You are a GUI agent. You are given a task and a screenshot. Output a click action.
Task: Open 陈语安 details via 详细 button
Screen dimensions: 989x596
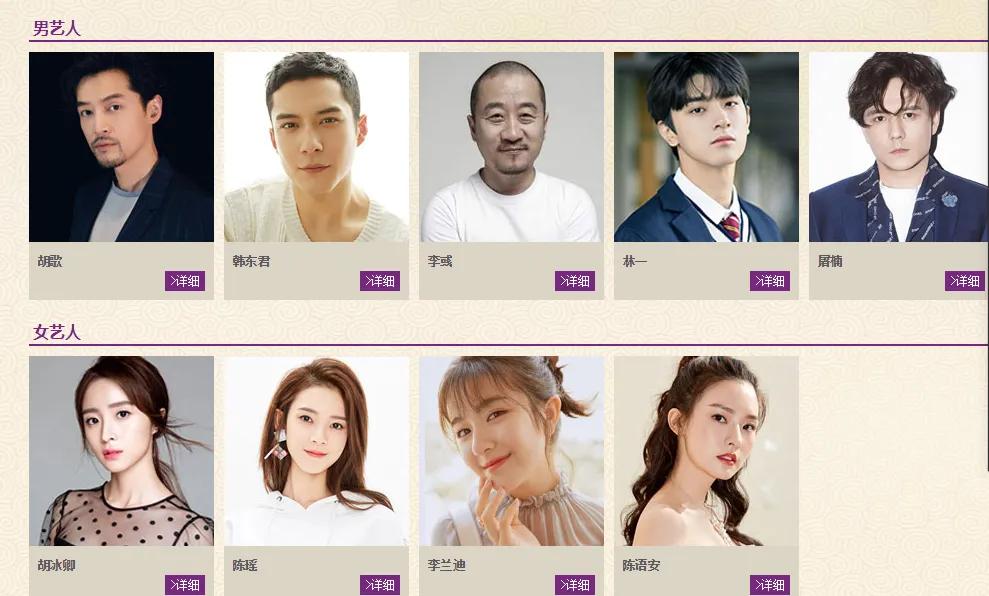(x=770, y=585)
